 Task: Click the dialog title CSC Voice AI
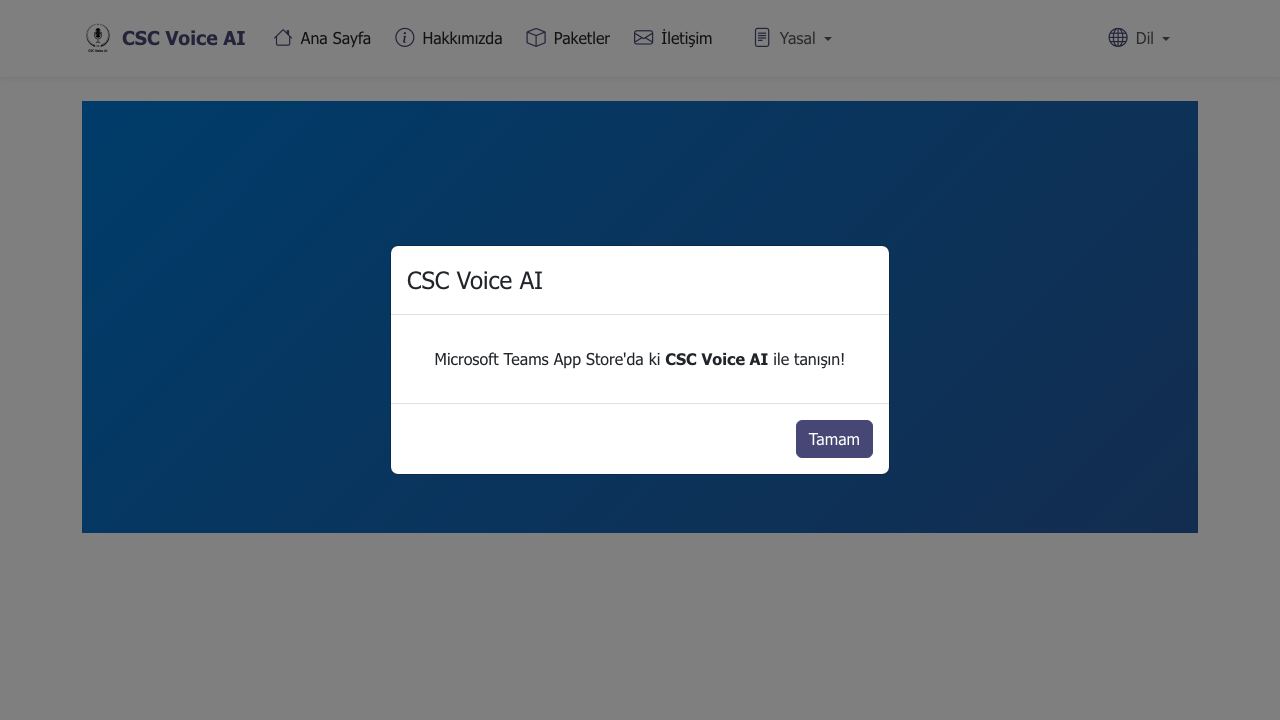(x=475, y=281)
